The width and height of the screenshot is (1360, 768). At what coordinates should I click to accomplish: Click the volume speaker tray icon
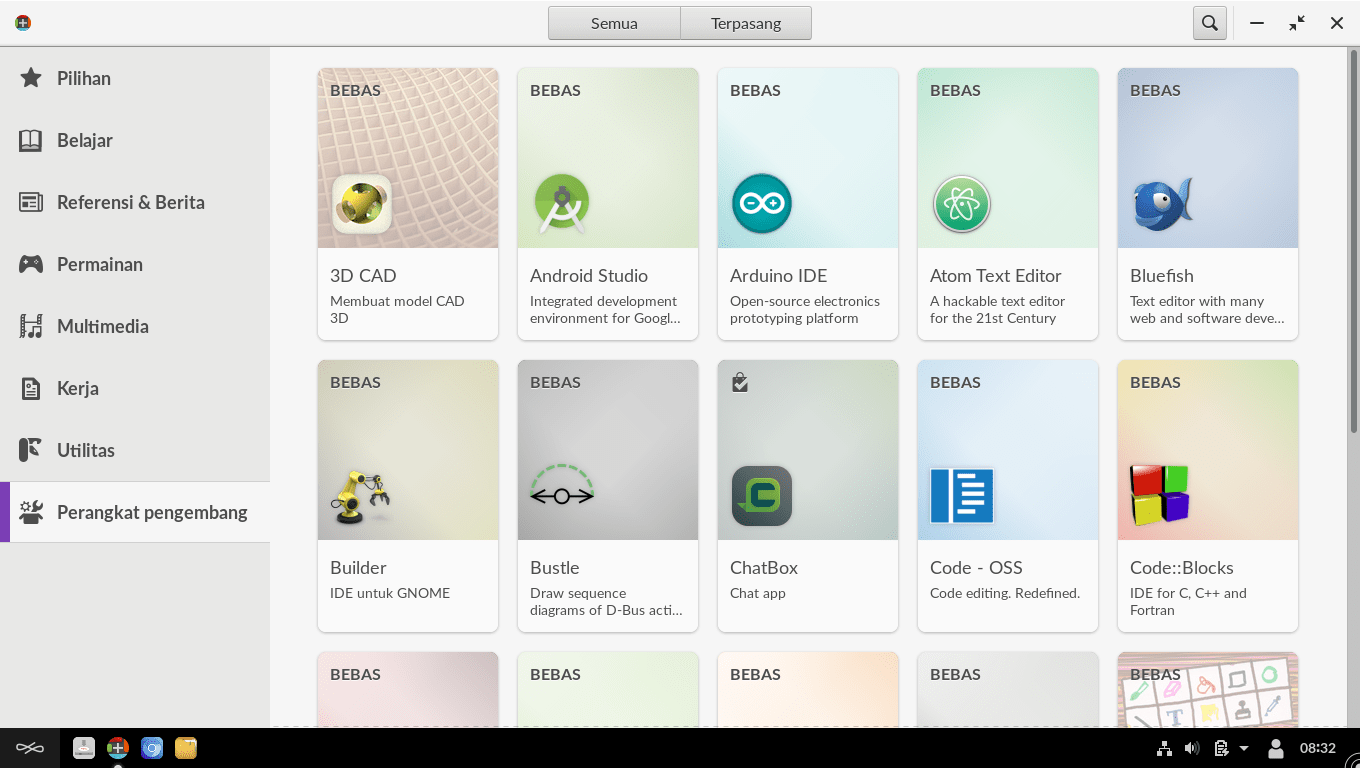(x=1192, y=748)
